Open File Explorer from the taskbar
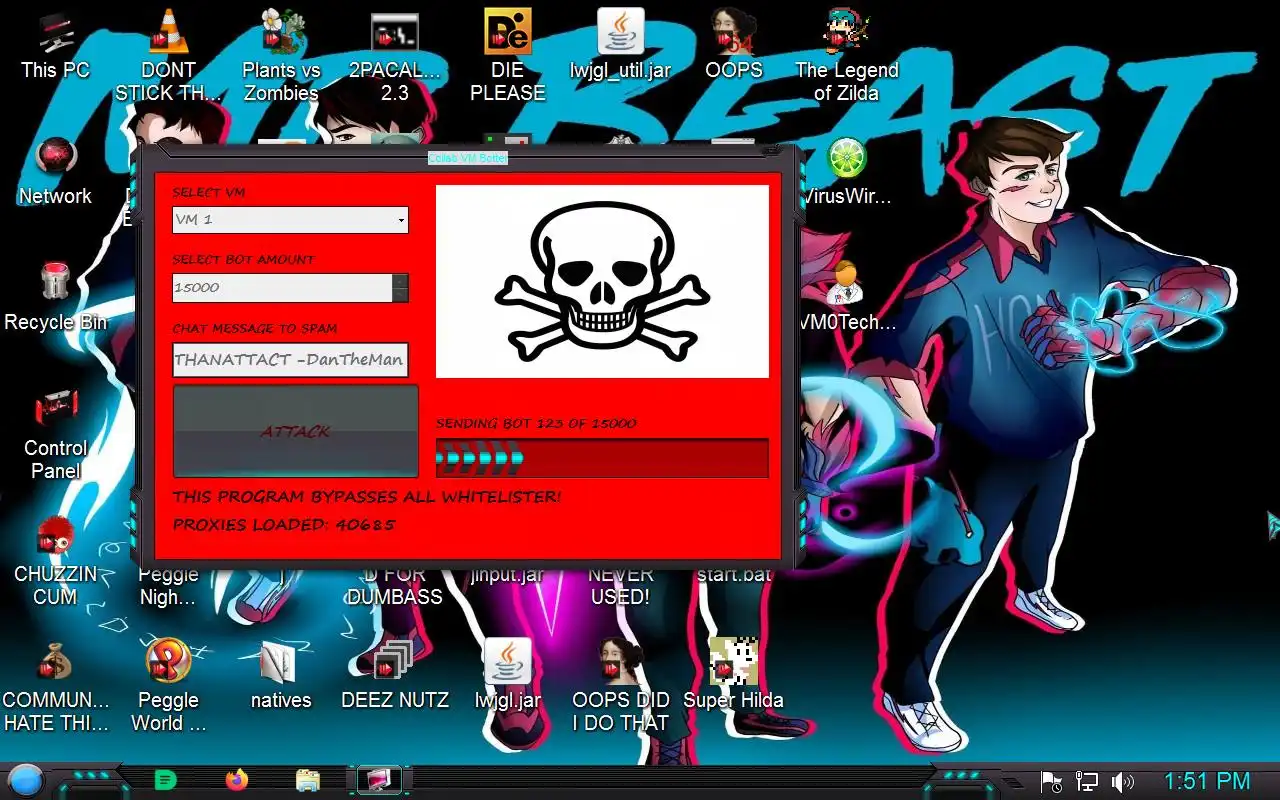 click(308, 780)
